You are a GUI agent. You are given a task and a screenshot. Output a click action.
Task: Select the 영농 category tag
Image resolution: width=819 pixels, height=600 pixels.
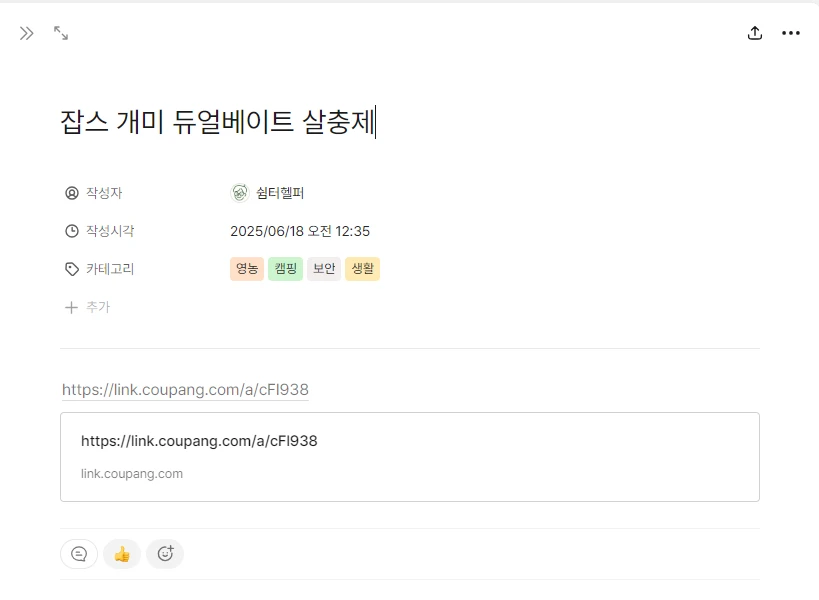coord(247,269)
